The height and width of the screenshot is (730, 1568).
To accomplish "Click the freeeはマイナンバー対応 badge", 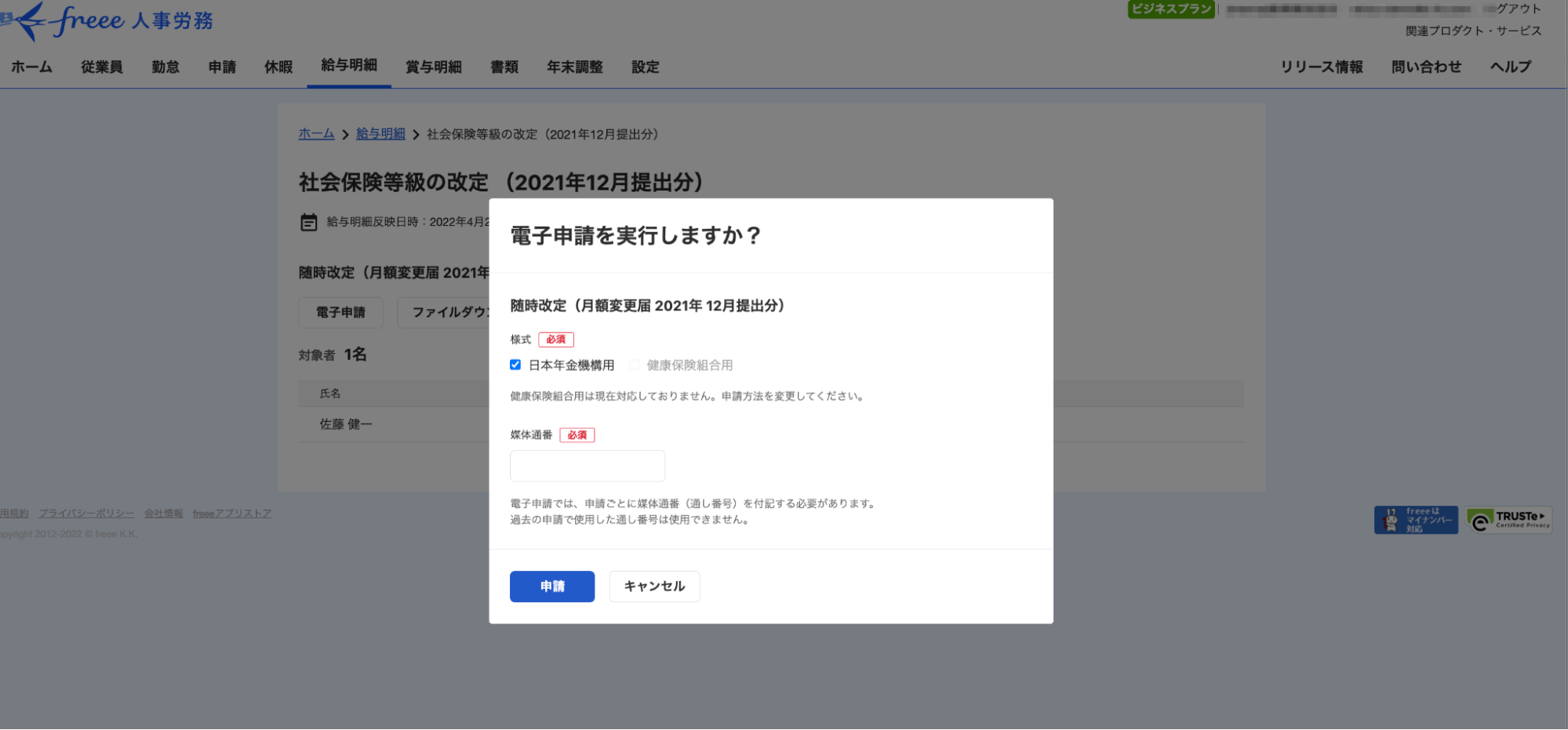I will [x=1415, y=519].
